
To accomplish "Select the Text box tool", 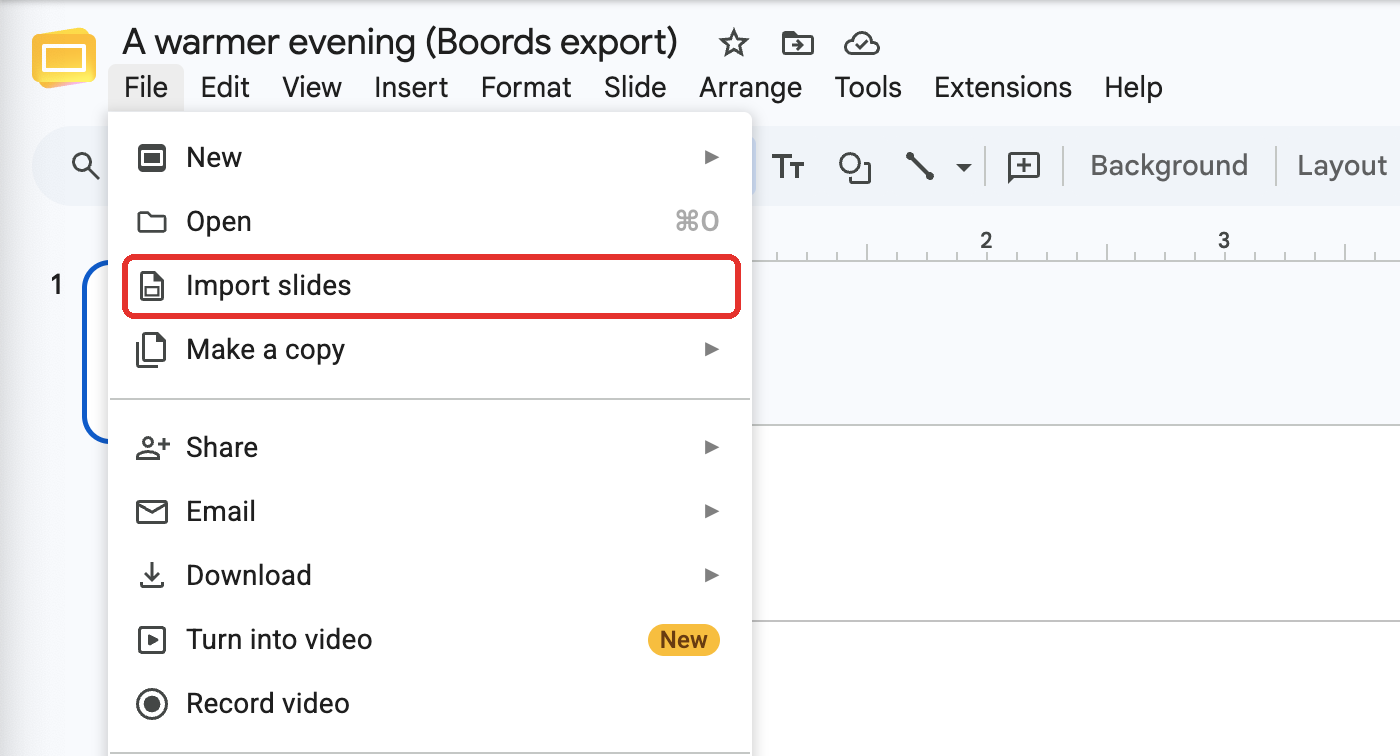I will [x=788, y=166].
